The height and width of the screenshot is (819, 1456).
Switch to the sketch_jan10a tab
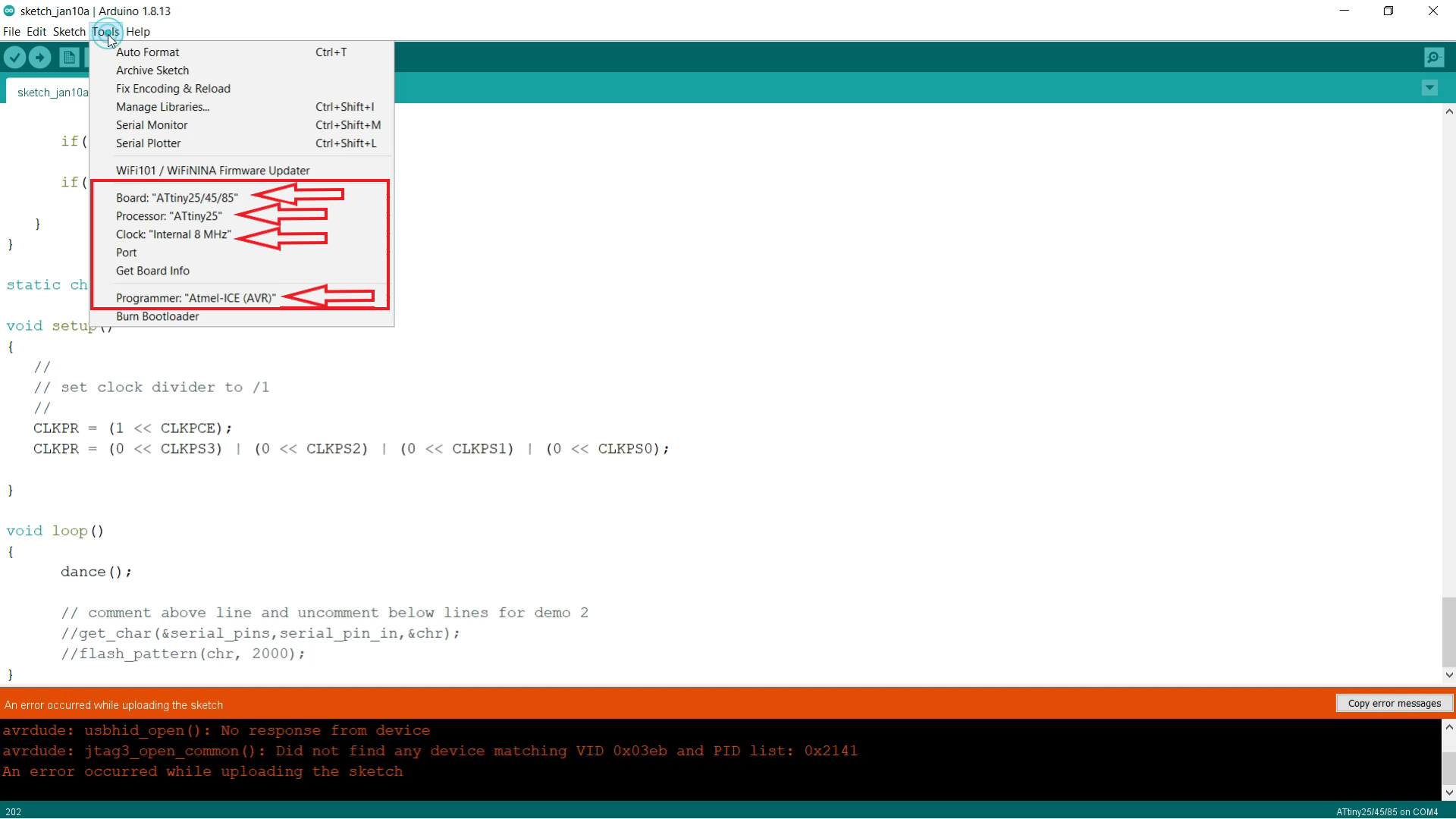point(52,93)
